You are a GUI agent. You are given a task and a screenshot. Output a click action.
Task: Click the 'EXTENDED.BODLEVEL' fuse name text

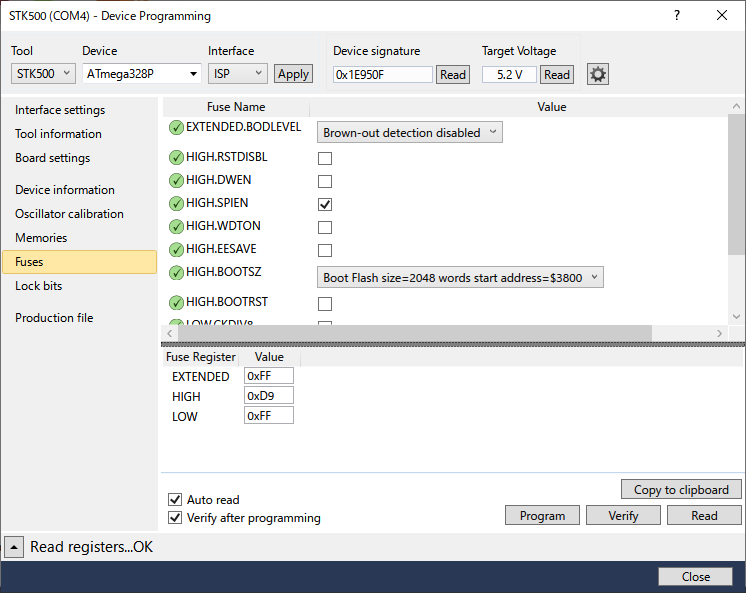244,127
